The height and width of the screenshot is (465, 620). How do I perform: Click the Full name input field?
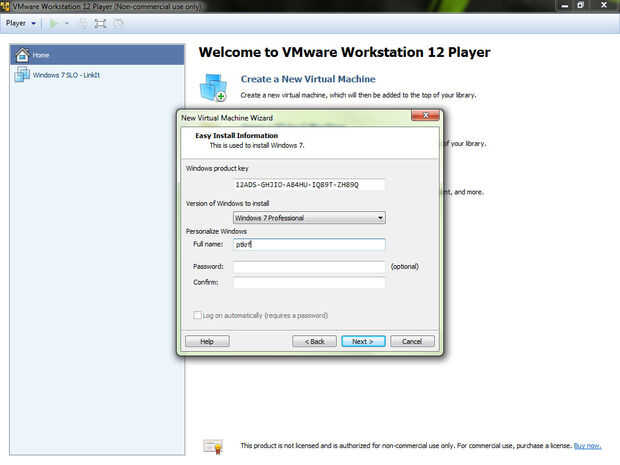[x=309, y=244]
